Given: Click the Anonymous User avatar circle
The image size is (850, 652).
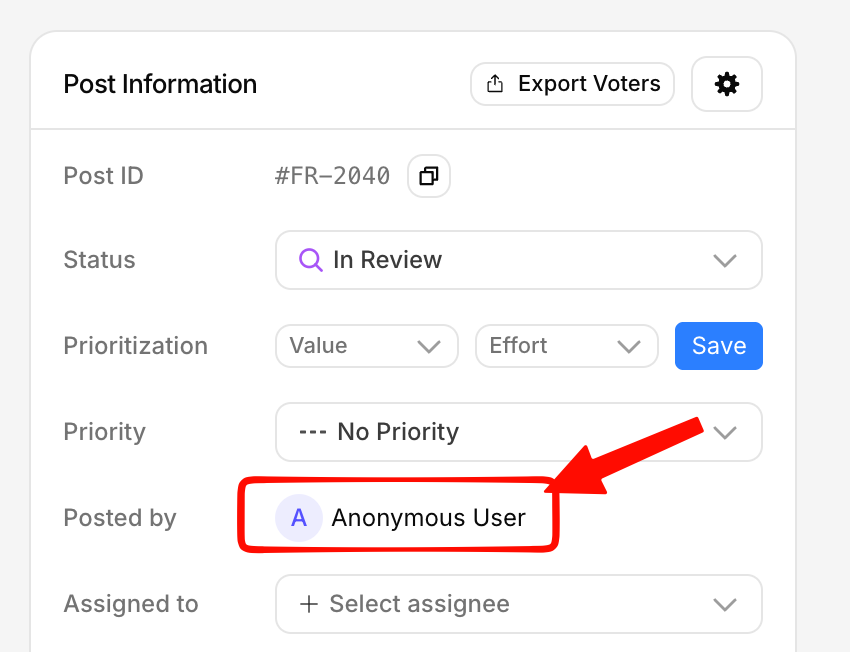Looking at the screenshot, I should pyautogui.click(x=299, y=518).
